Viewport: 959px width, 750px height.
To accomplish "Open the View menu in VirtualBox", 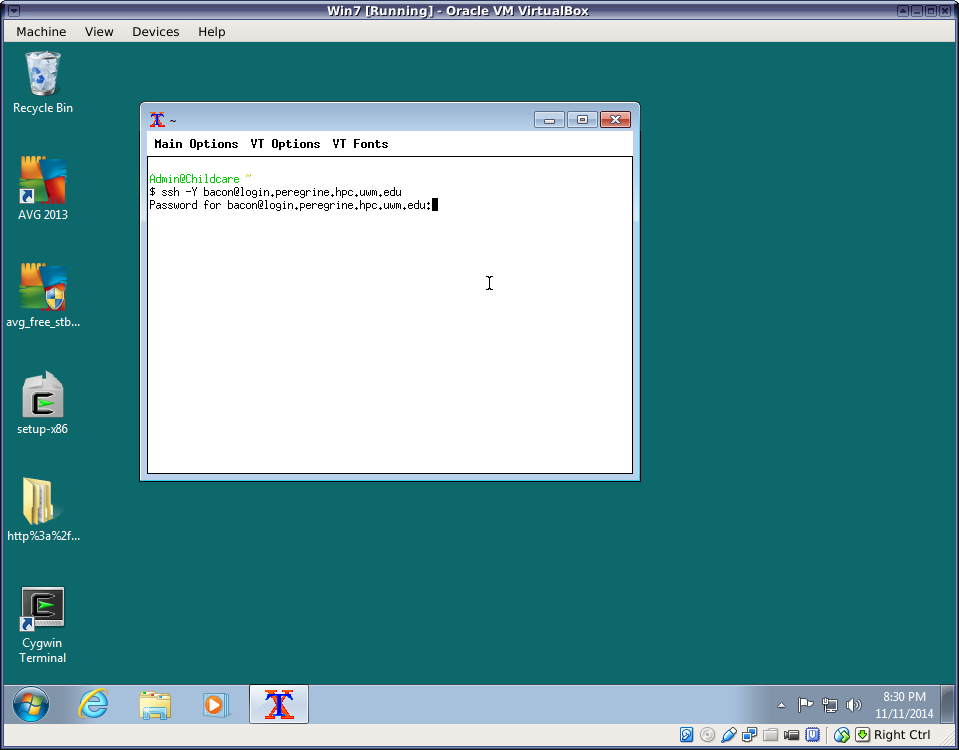I will coord(99,32).
